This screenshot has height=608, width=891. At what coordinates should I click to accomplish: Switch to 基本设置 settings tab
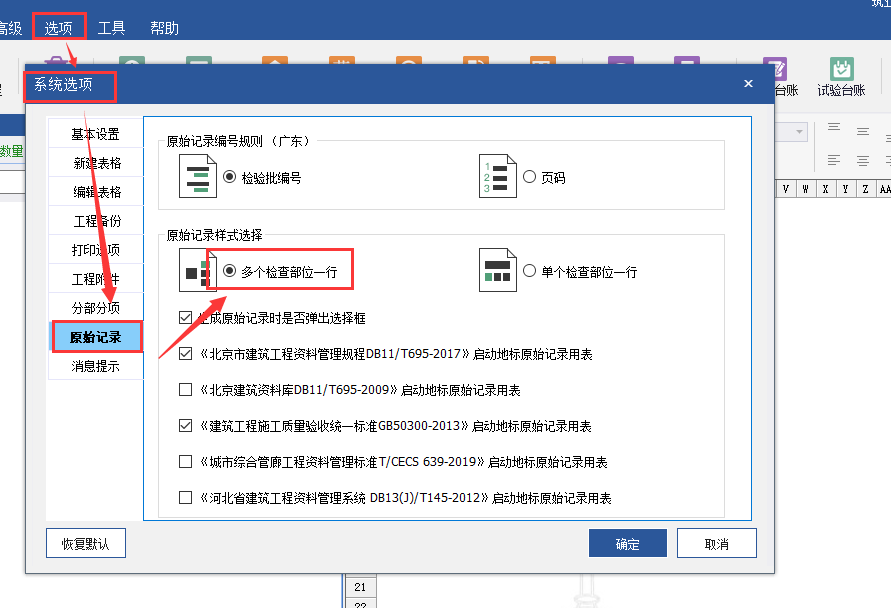coord(96,134)
